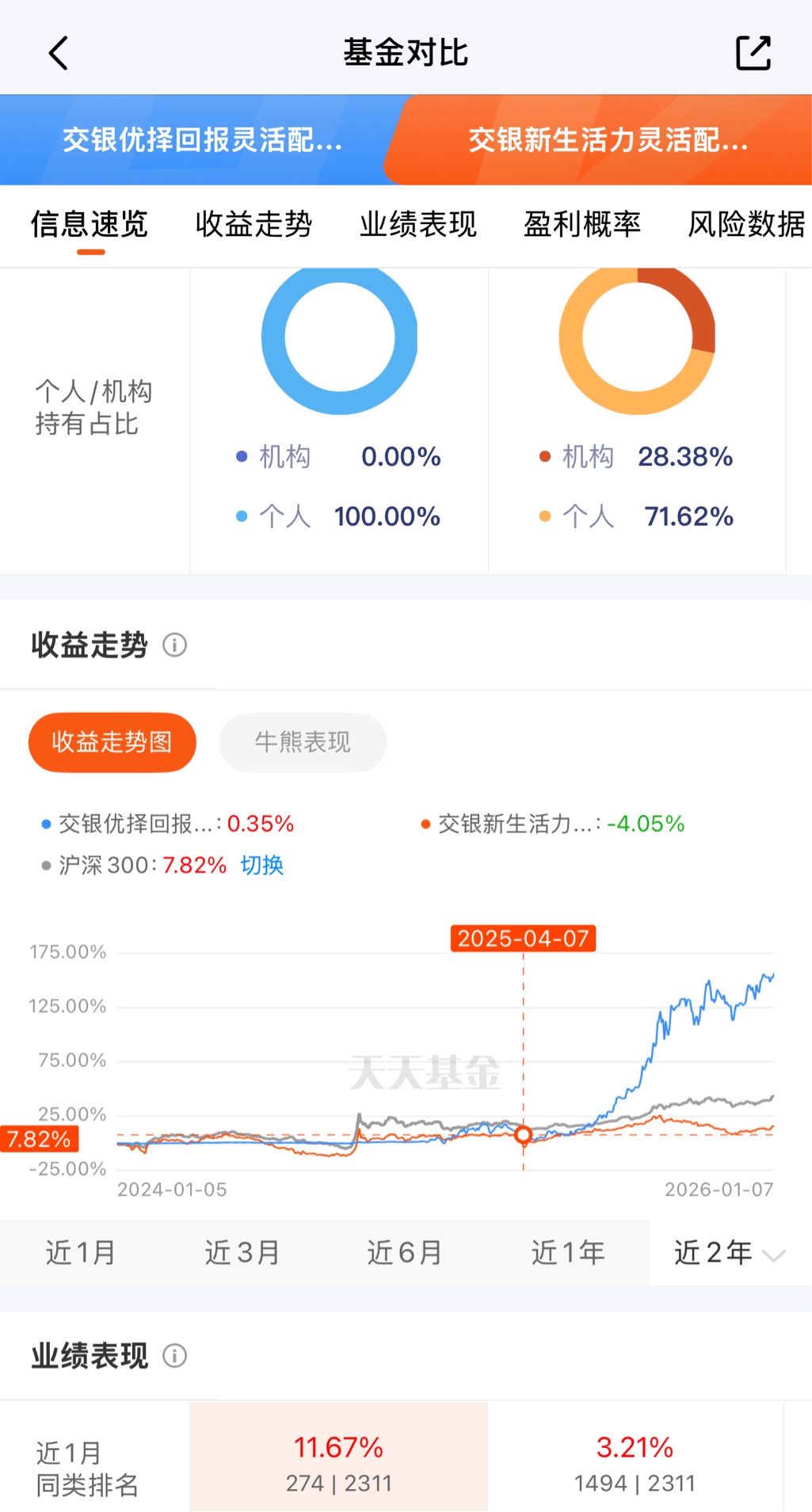Screen dimensions: 812x1512
Task: Open the 交银新生活力 fund header
Action: (608, 140)
